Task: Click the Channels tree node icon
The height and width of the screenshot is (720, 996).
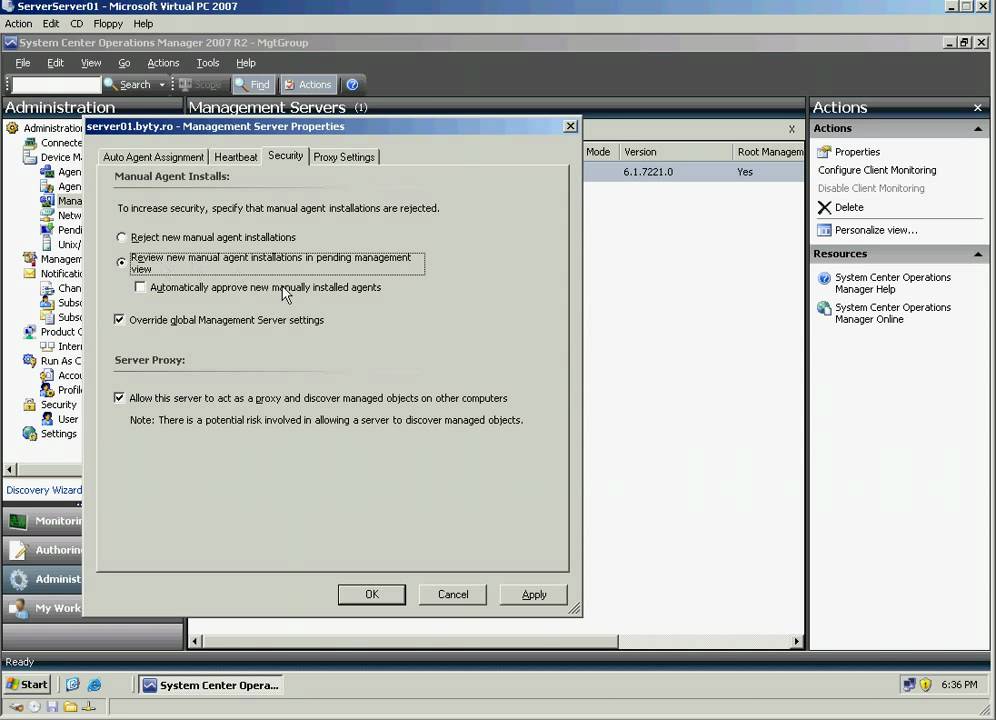Action: click(47, 288)
